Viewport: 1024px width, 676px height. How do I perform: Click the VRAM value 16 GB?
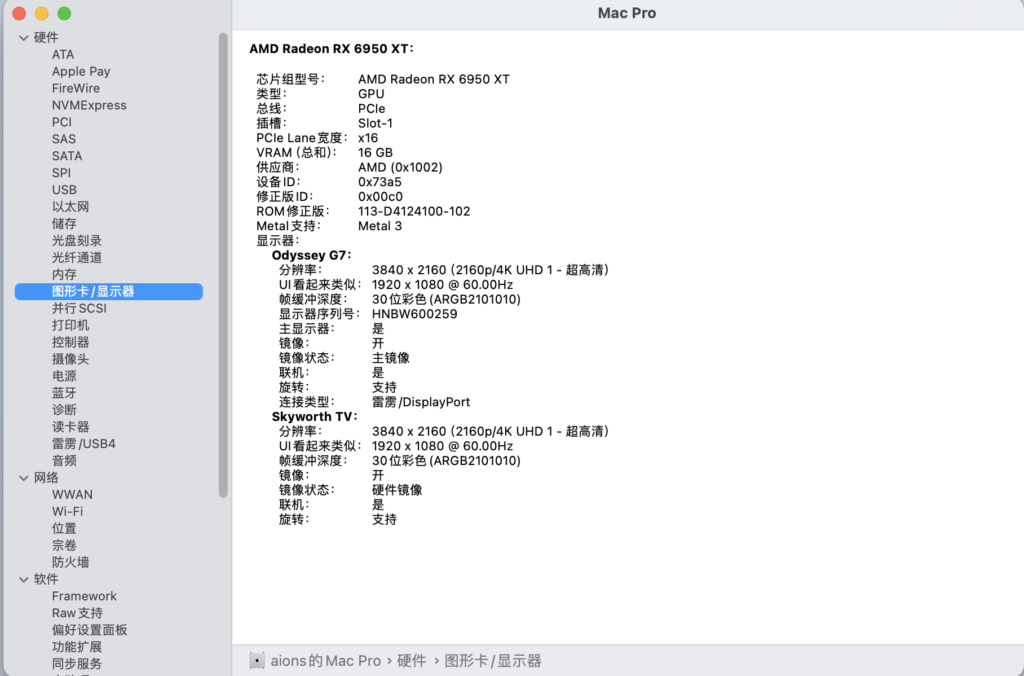click(x=376, y=153)
